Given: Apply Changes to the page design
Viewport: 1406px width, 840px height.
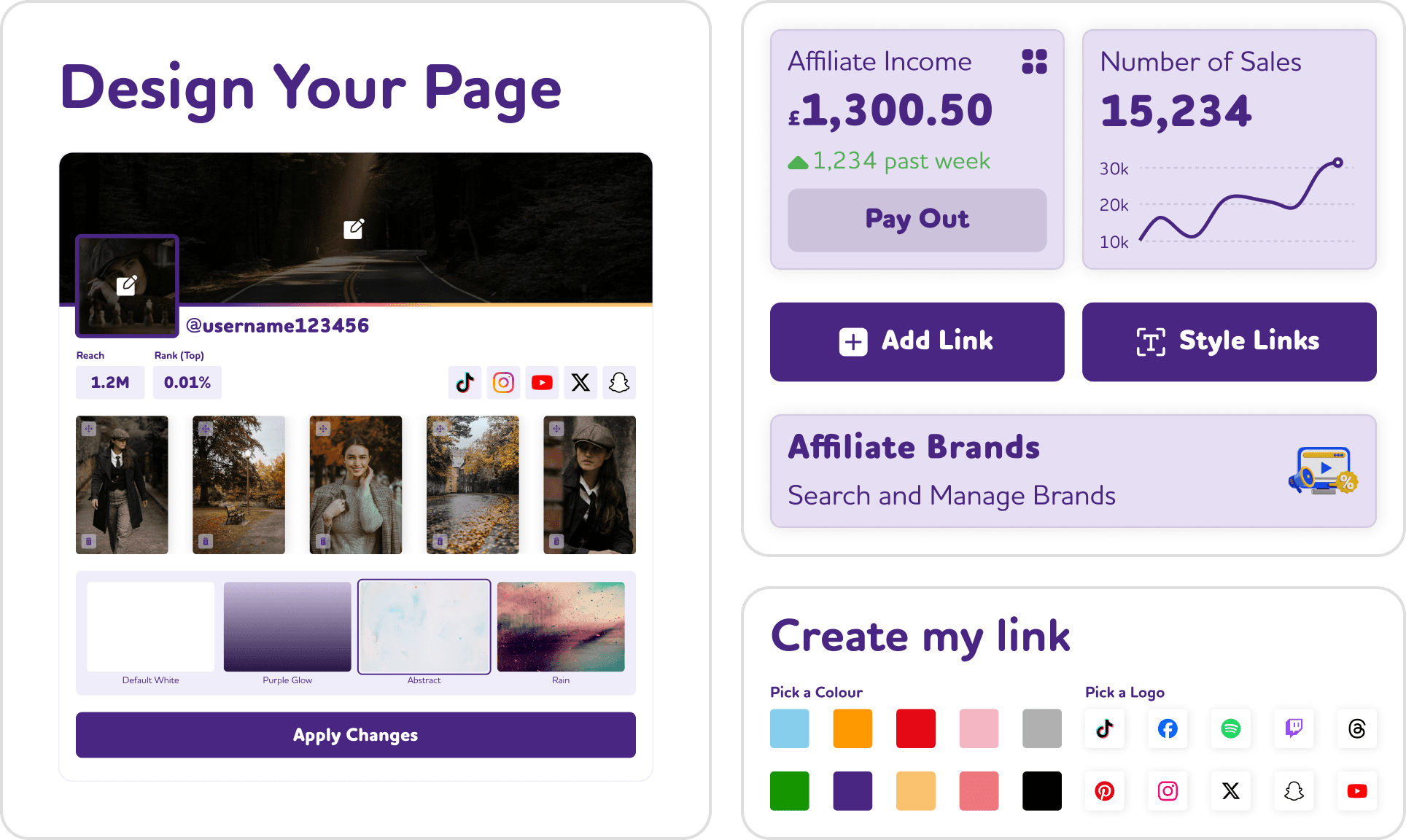Looking at the screenshot, I should [x=356, y=735].
